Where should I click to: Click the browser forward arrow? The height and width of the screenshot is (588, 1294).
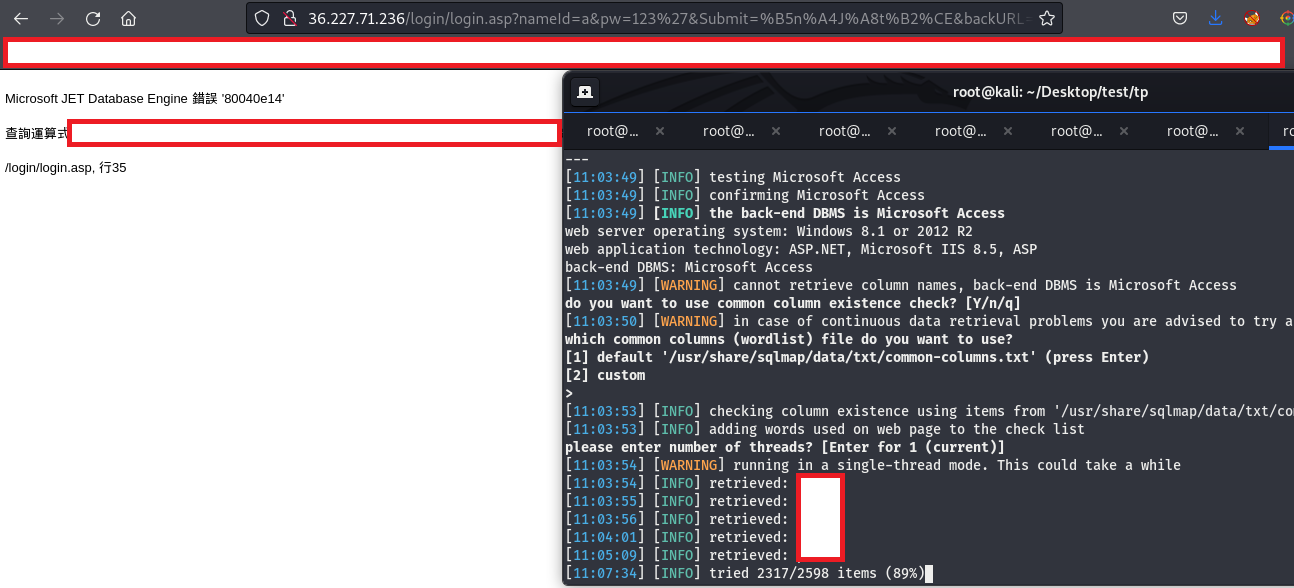[x=57, y=18]
